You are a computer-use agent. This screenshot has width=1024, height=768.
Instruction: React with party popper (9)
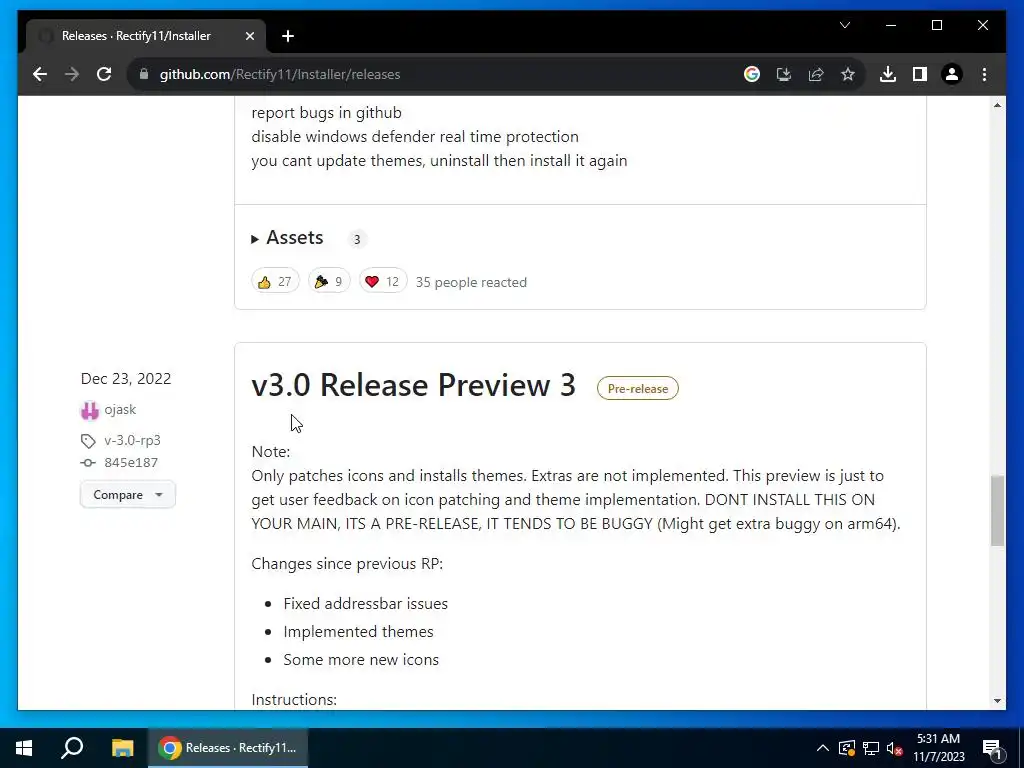pos(329,281)
